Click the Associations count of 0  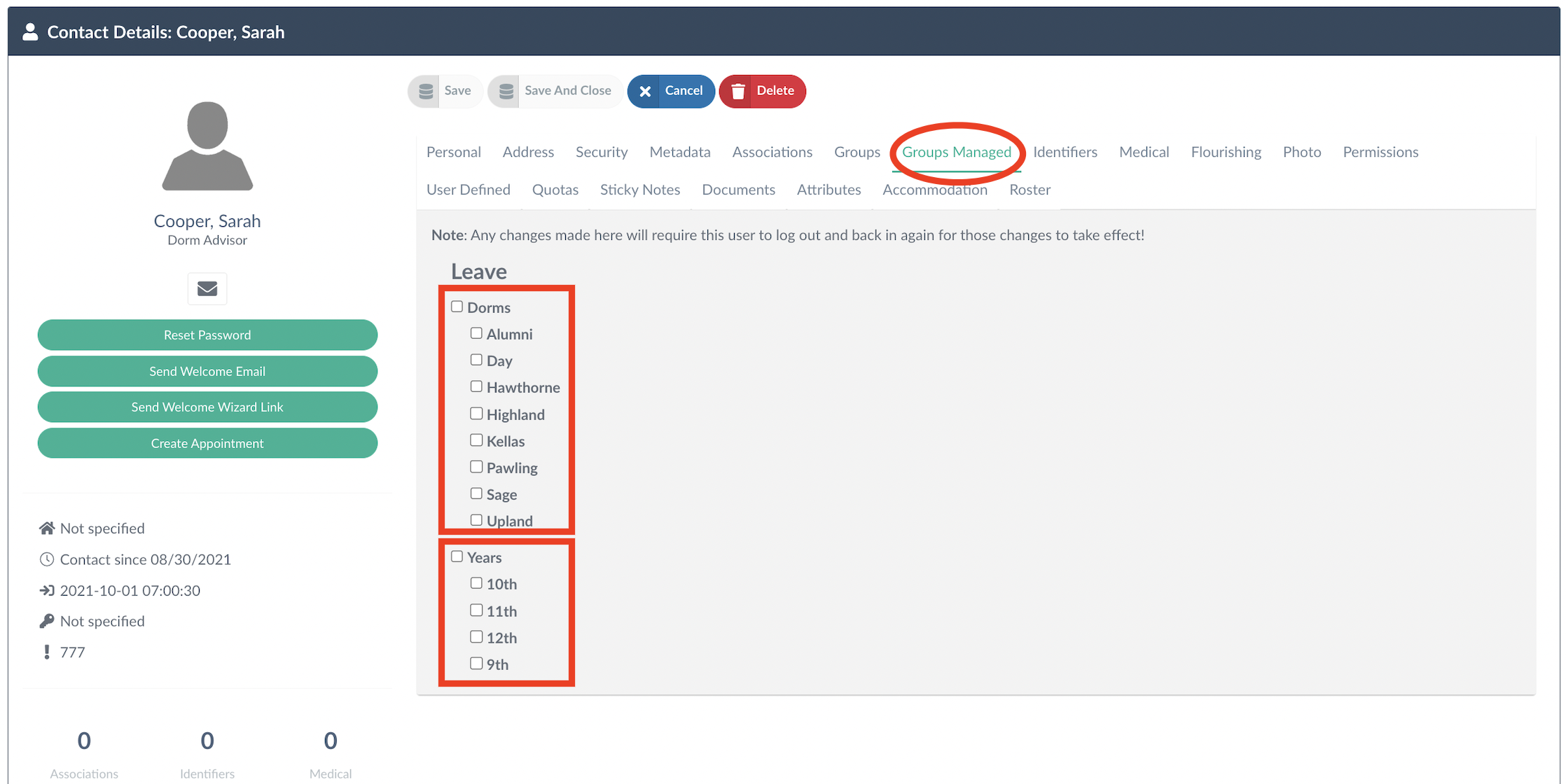coord(84,741)
